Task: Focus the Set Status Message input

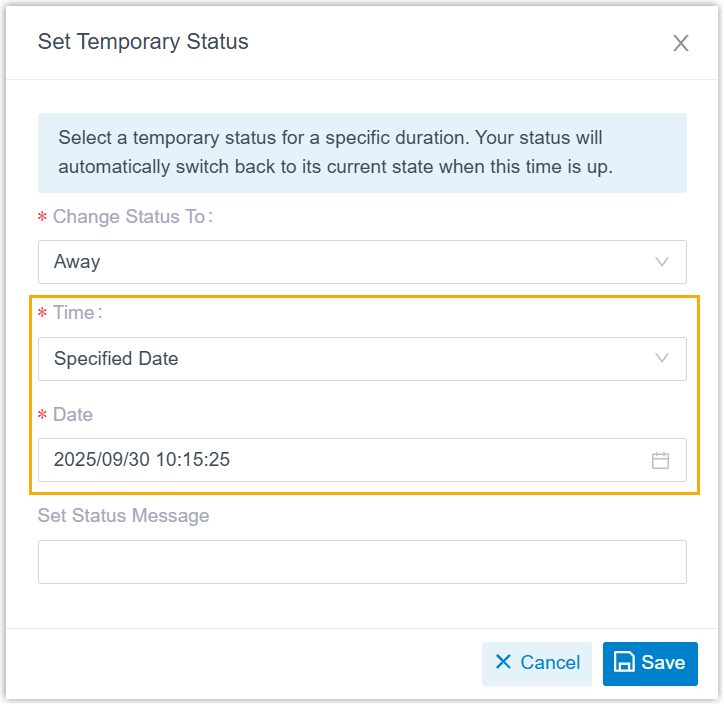Action: pos(362,562)
